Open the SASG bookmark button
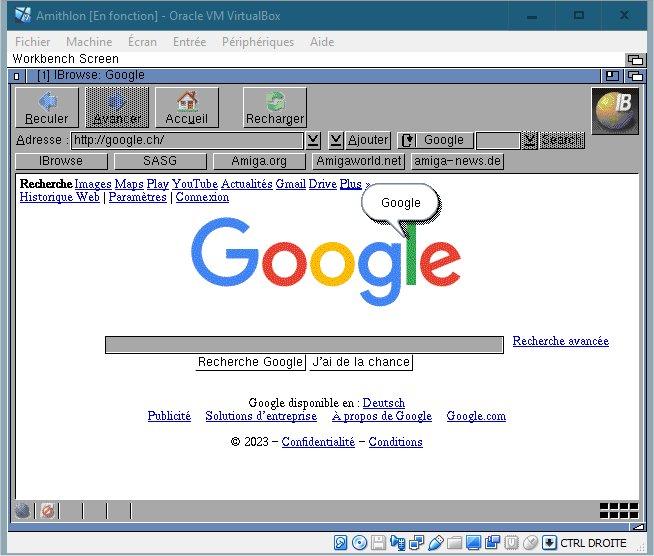The height and width of the screenshot is (556, 654). (160, 161)
